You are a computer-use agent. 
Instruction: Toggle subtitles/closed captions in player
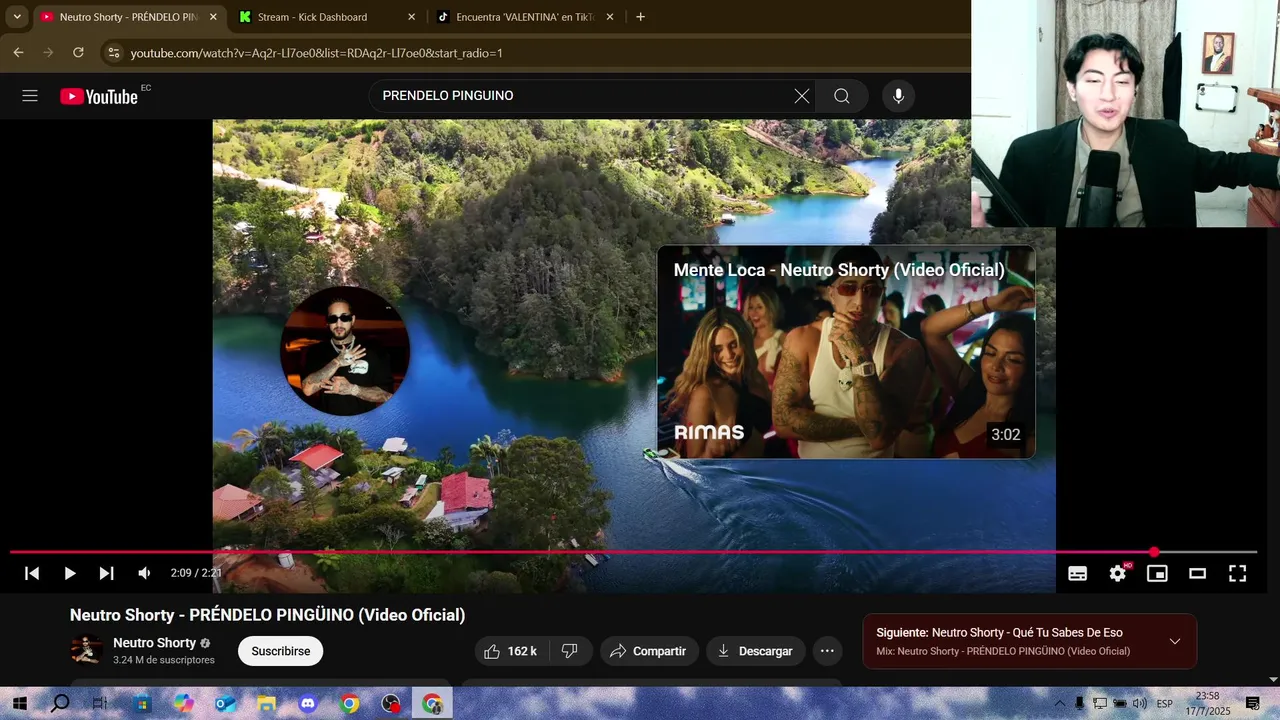point(1078,573)
